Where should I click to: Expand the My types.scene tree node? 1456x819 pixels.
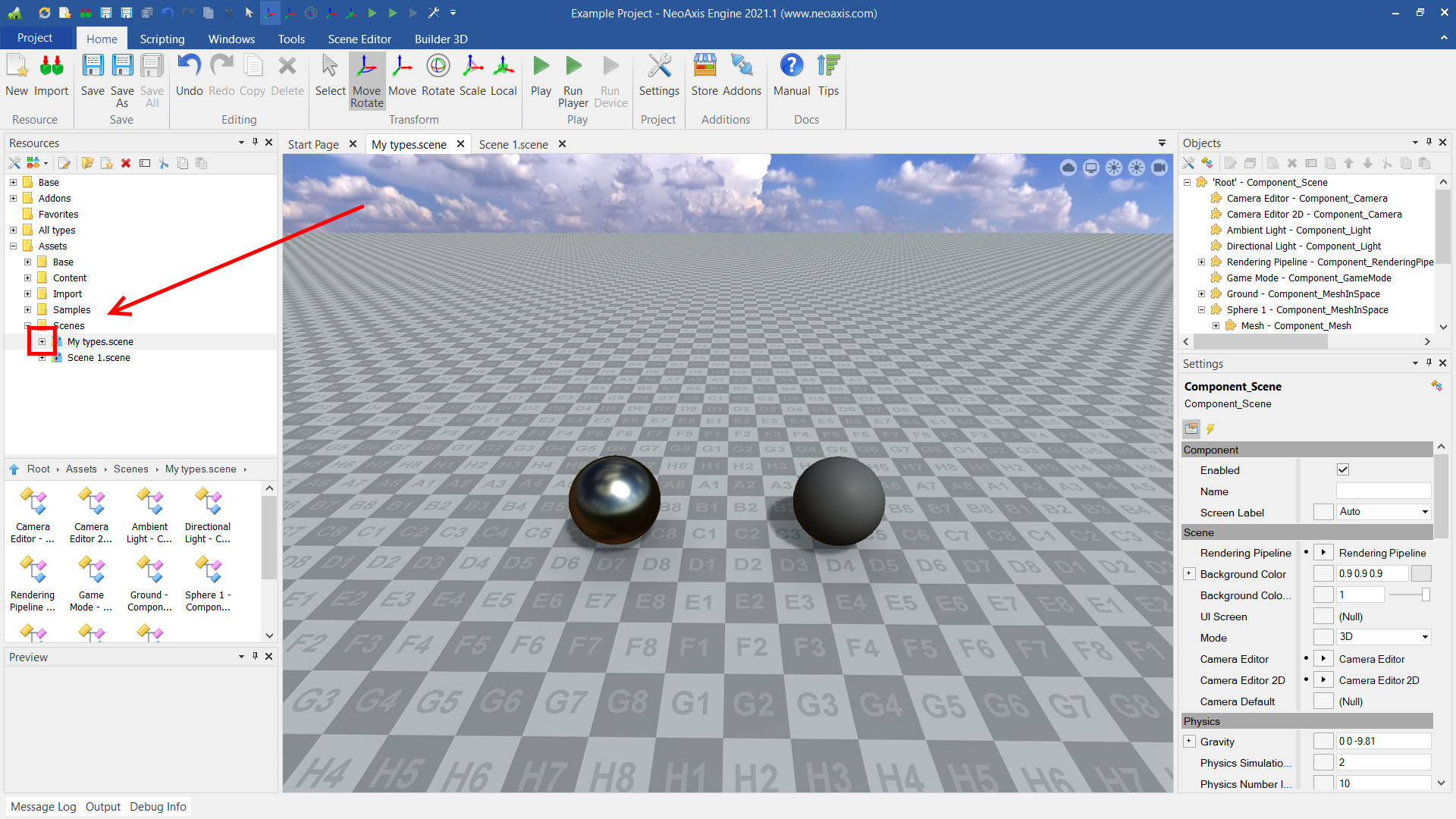coord(42,342)
